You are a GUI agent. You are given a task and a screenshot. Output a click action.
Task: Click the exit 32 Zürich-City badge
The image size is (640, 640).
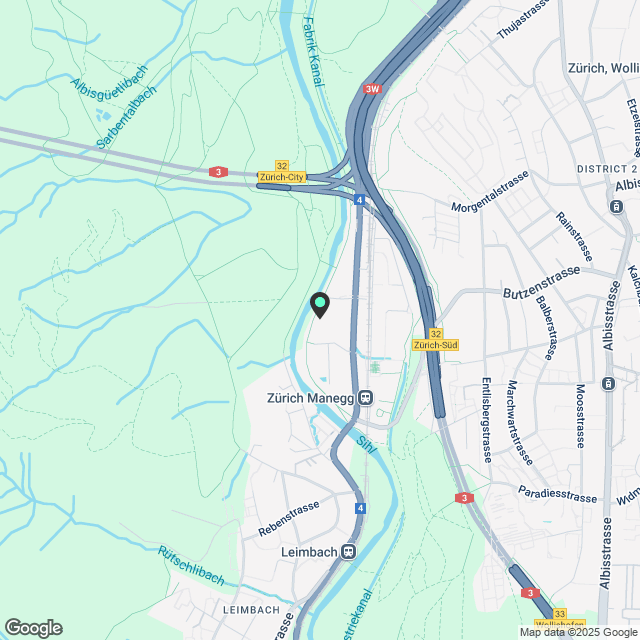(x=282, y=172)
